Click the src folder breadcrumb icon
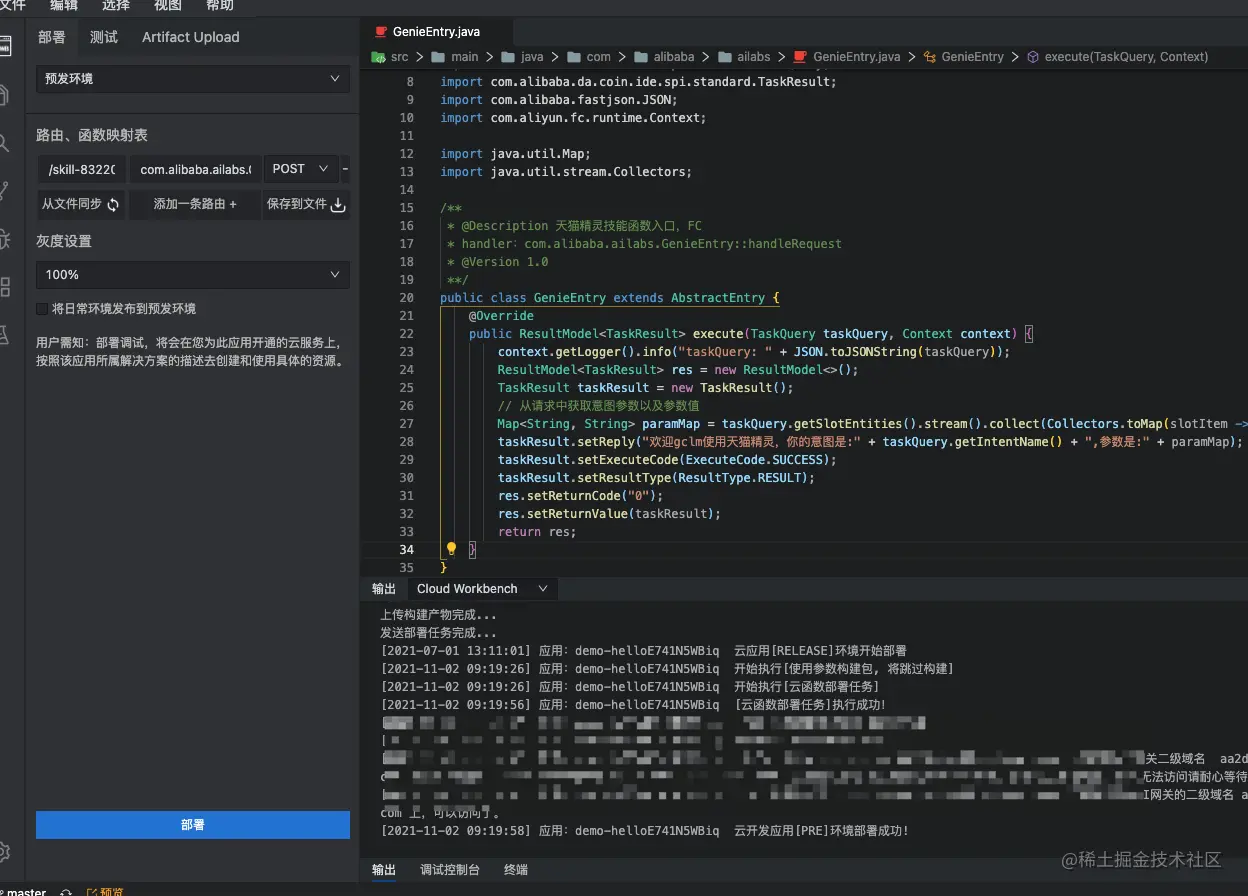The width and height of the screenshot is (1248, 896). pos(379,57)
